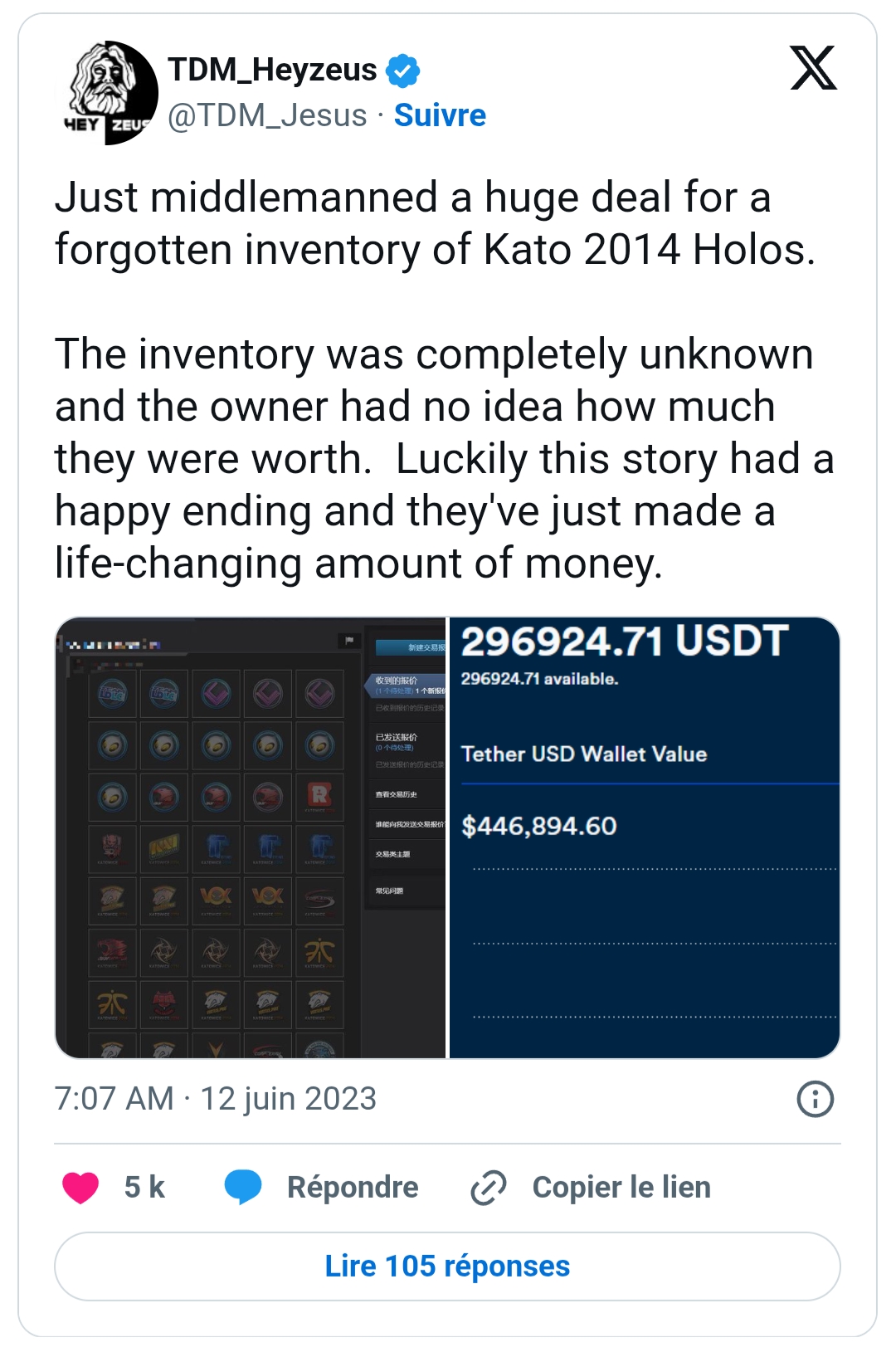The height and width of the screenshot is (1357, 896).
Task: Click the blue reply bubble icon
Action: [243, 1187]
